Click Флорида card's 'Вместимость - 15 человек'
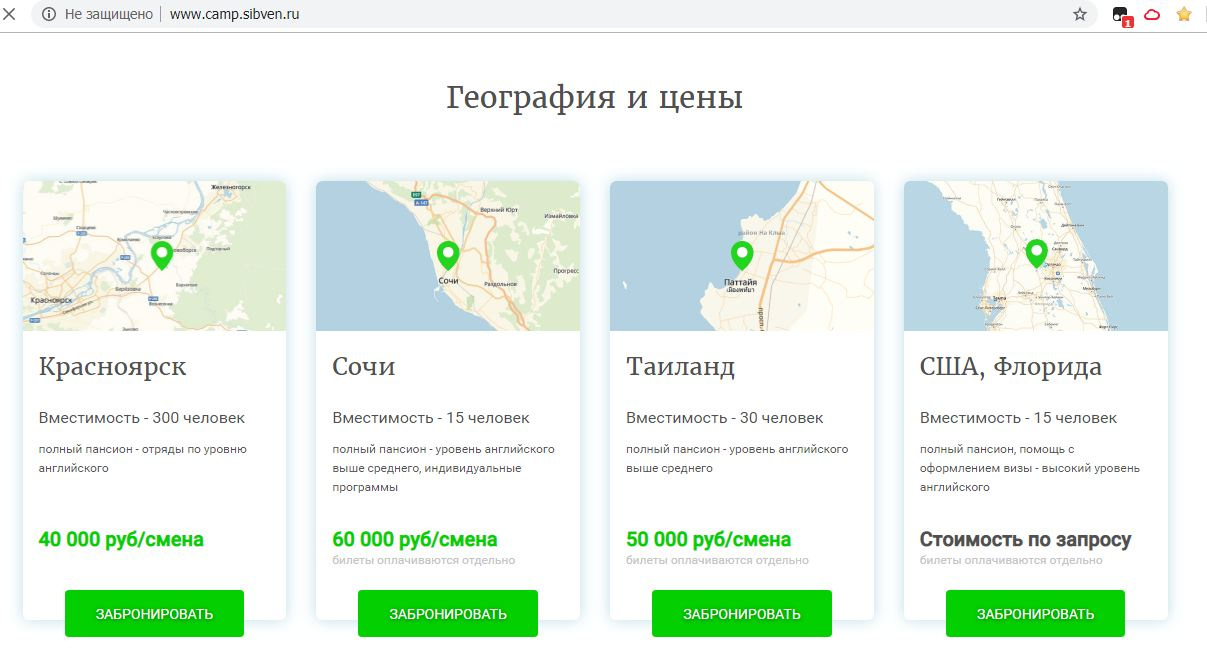 [1019, 418]
